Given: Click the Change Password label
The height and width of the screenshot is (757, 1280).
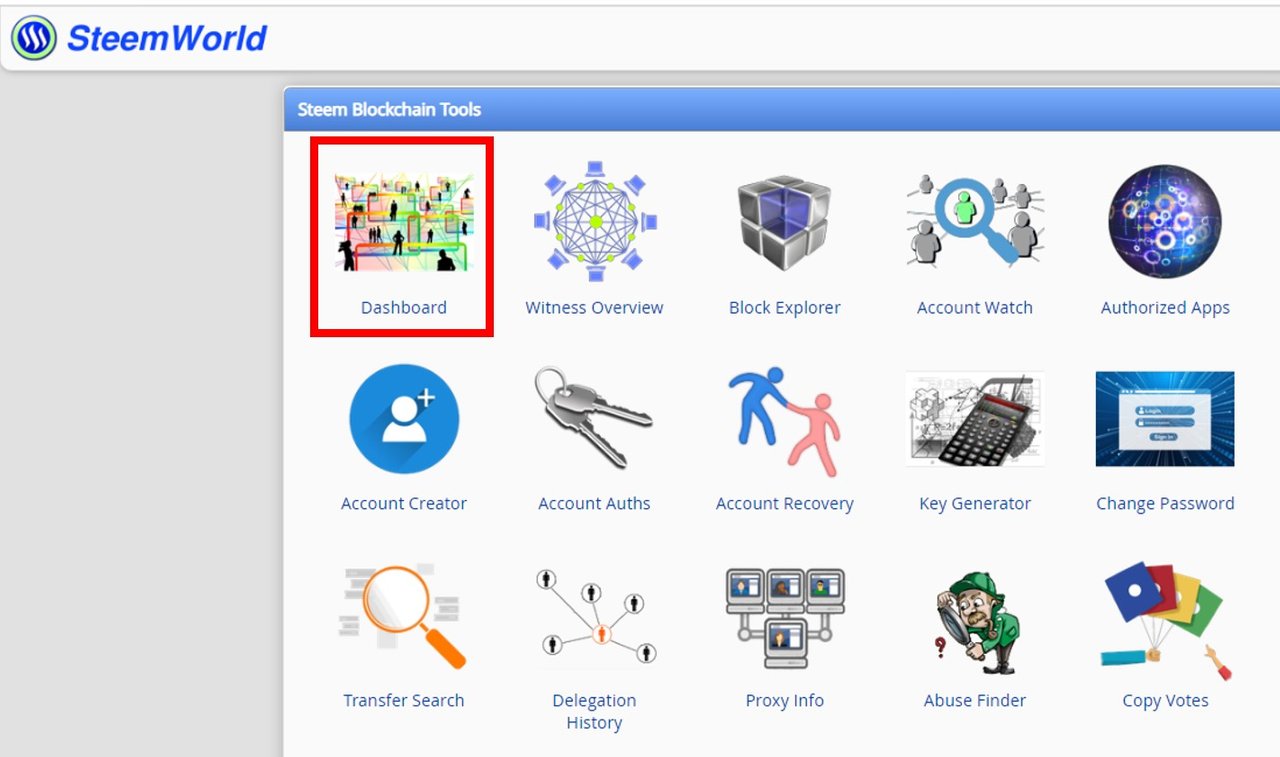Looking at the screenshot, I should point(1165,504).
